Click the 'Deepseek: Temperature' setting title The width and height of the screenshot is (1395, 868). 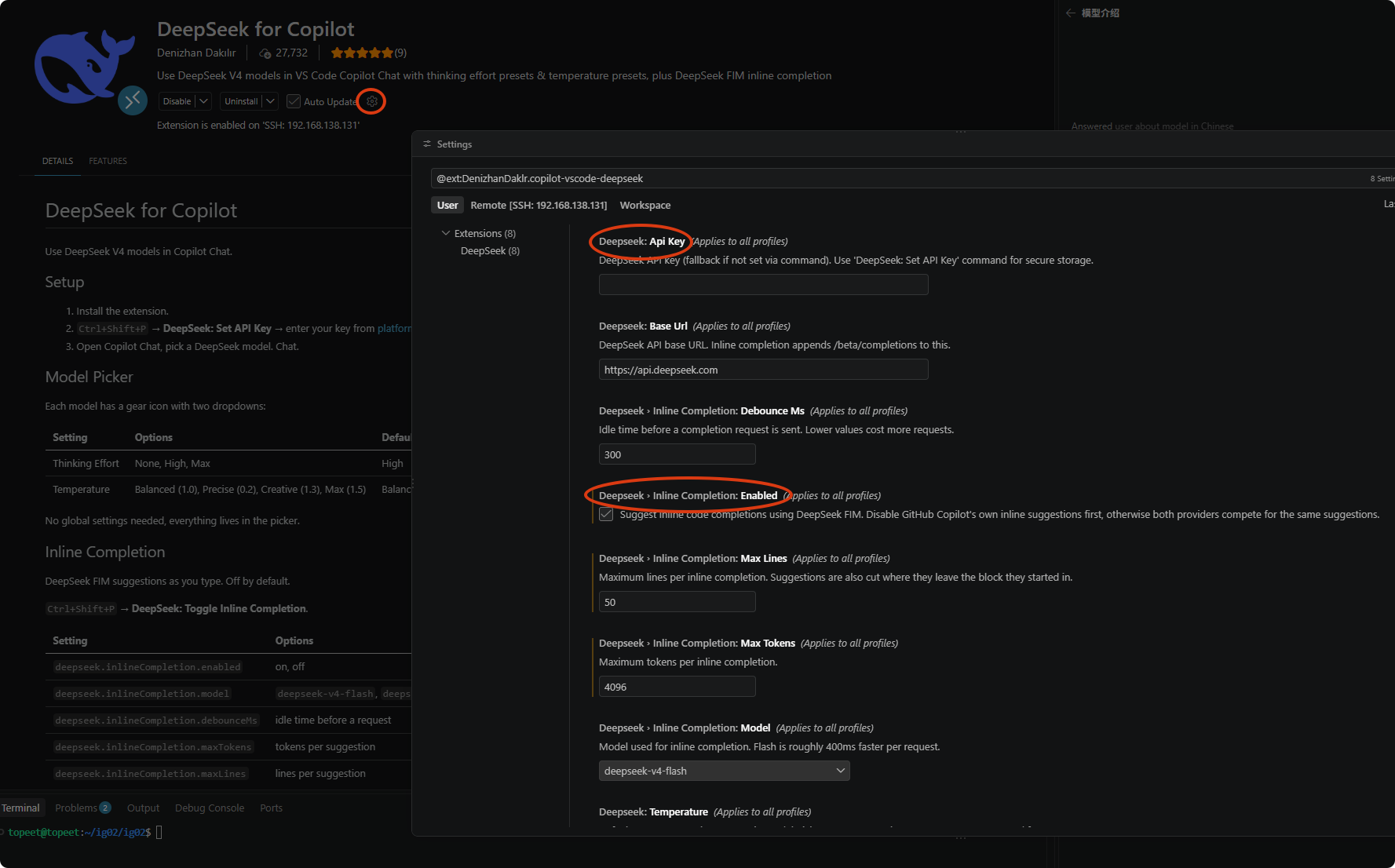(x=653, y=811)
